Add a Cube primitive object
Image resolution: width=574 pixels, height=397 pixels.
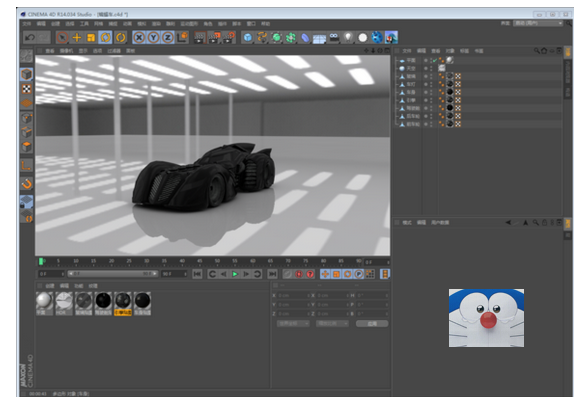pyautogui.click(x=248, y=37)
